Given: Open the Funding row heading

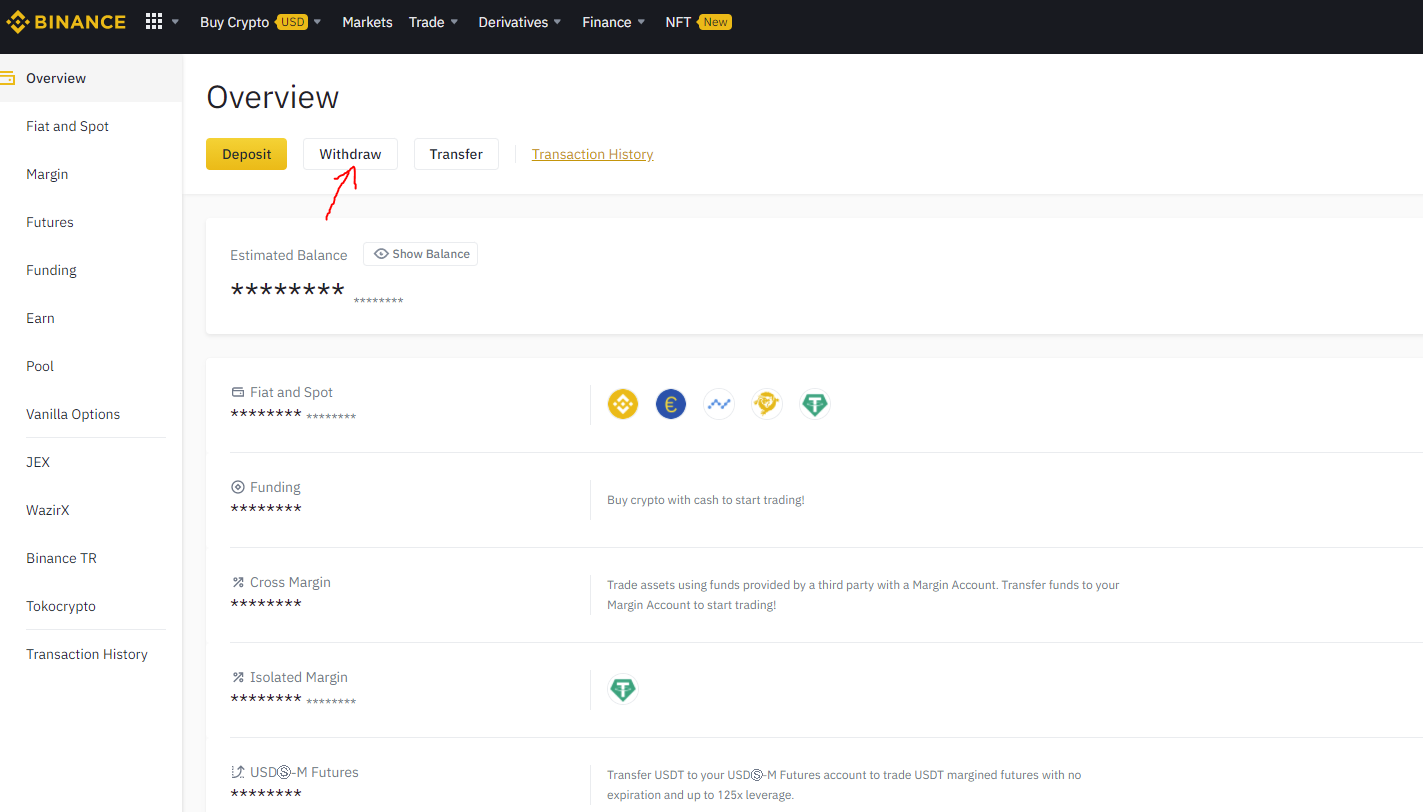Looking at the screenshot, I should click(x=275, y=487).
